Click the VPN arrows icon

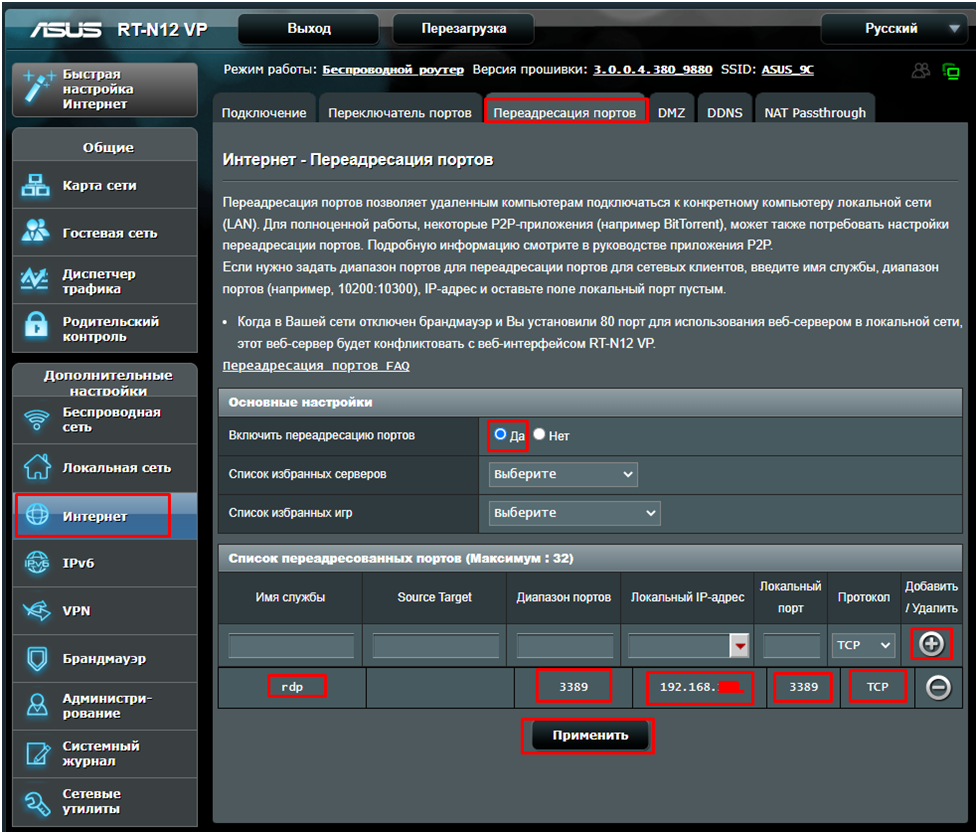pyautogui.click(x=36, y=610)
